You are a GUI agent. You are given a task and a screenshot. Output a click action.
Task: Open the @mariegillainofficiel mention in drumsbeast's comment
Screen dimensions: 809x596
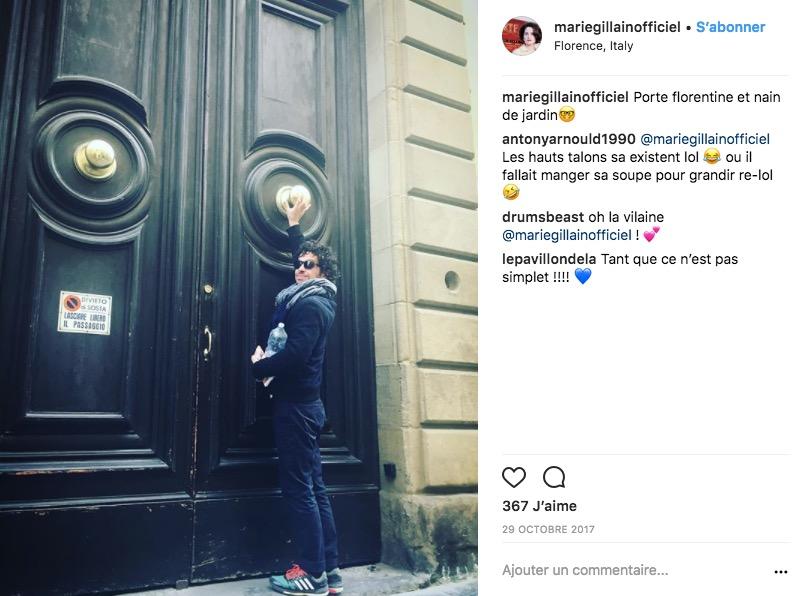[x=567, y=235]
